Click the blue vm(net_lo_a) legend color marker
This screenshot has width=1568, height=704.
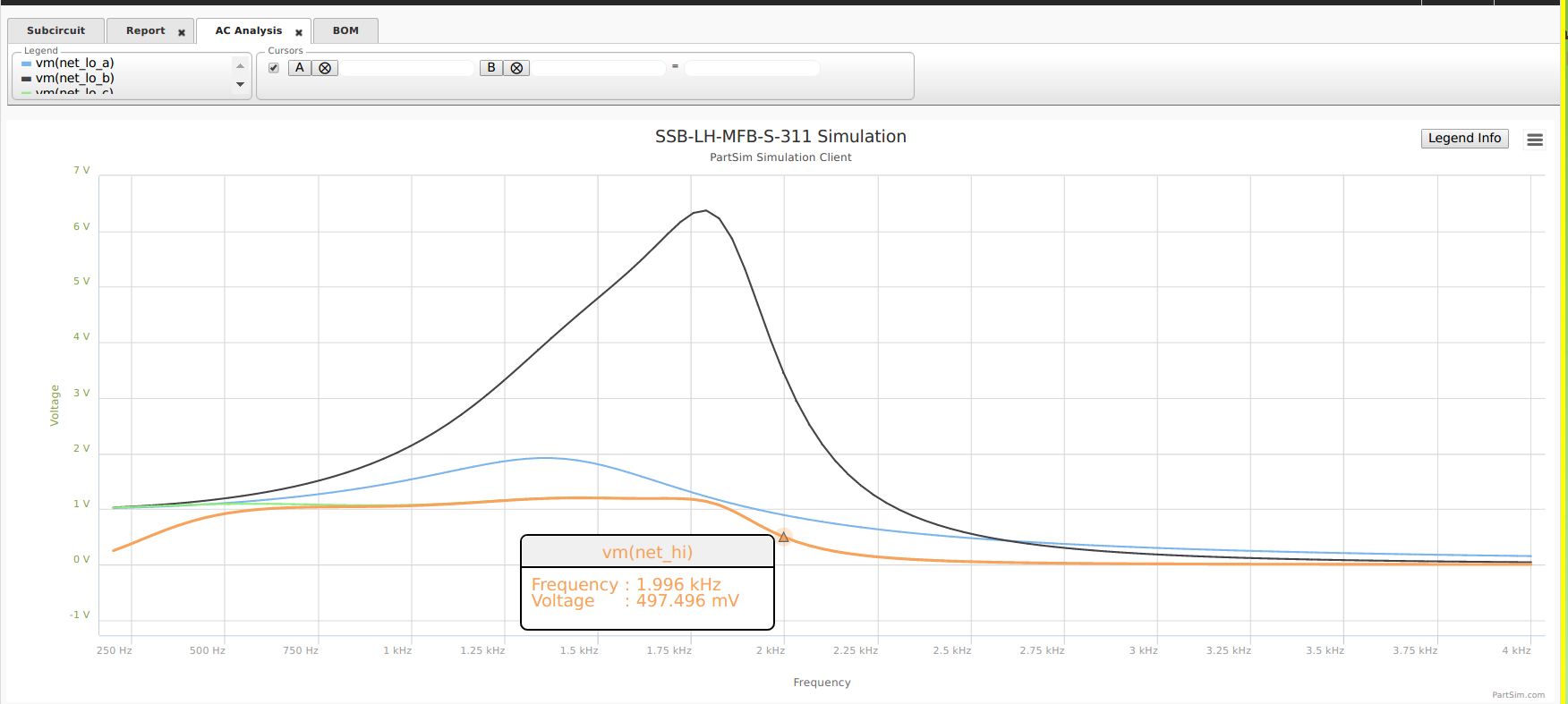27,64
